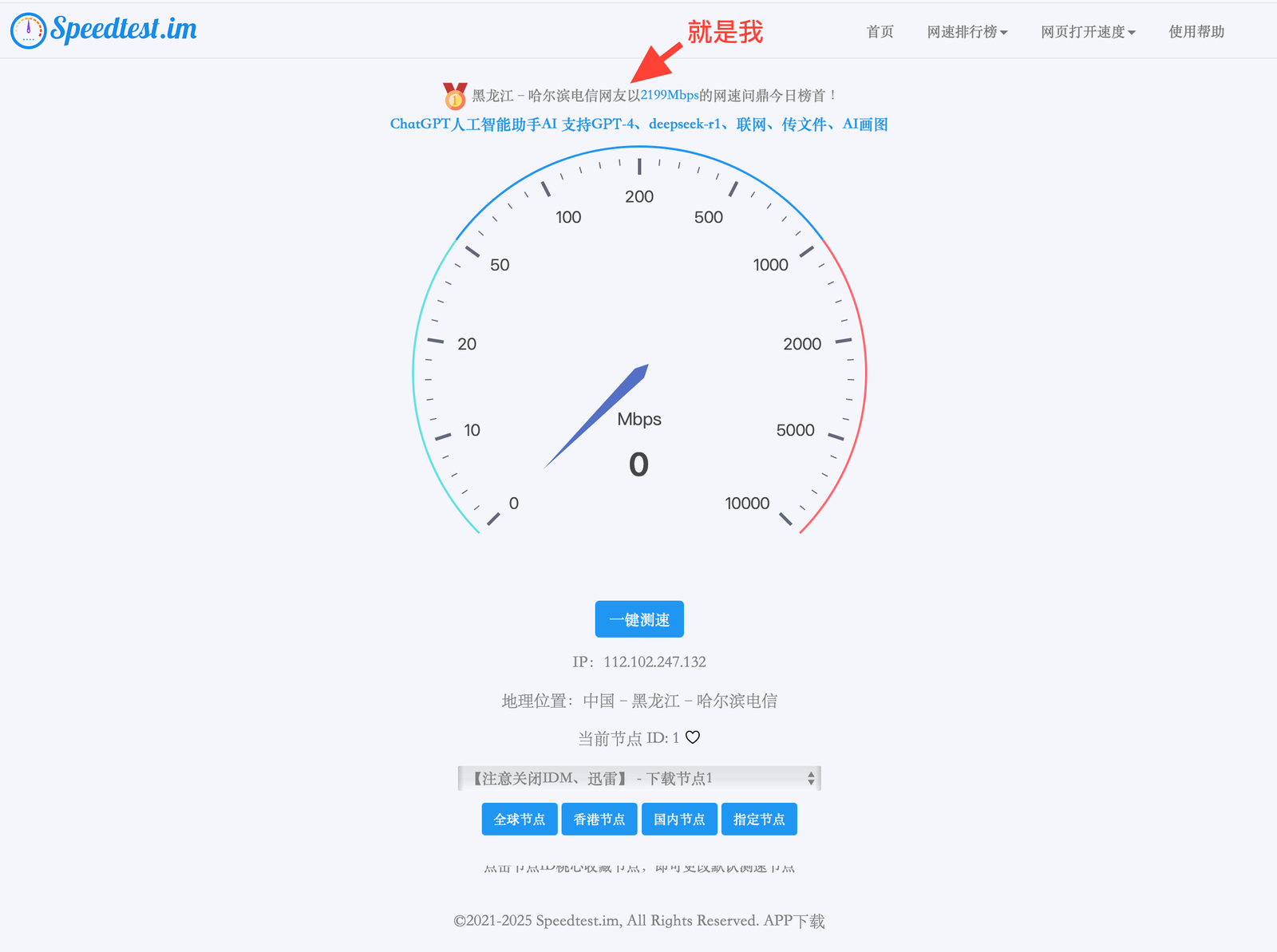Switch to 国内节点 button
The width and height of the screenshot is (1277, 952).
pos(679,820)
